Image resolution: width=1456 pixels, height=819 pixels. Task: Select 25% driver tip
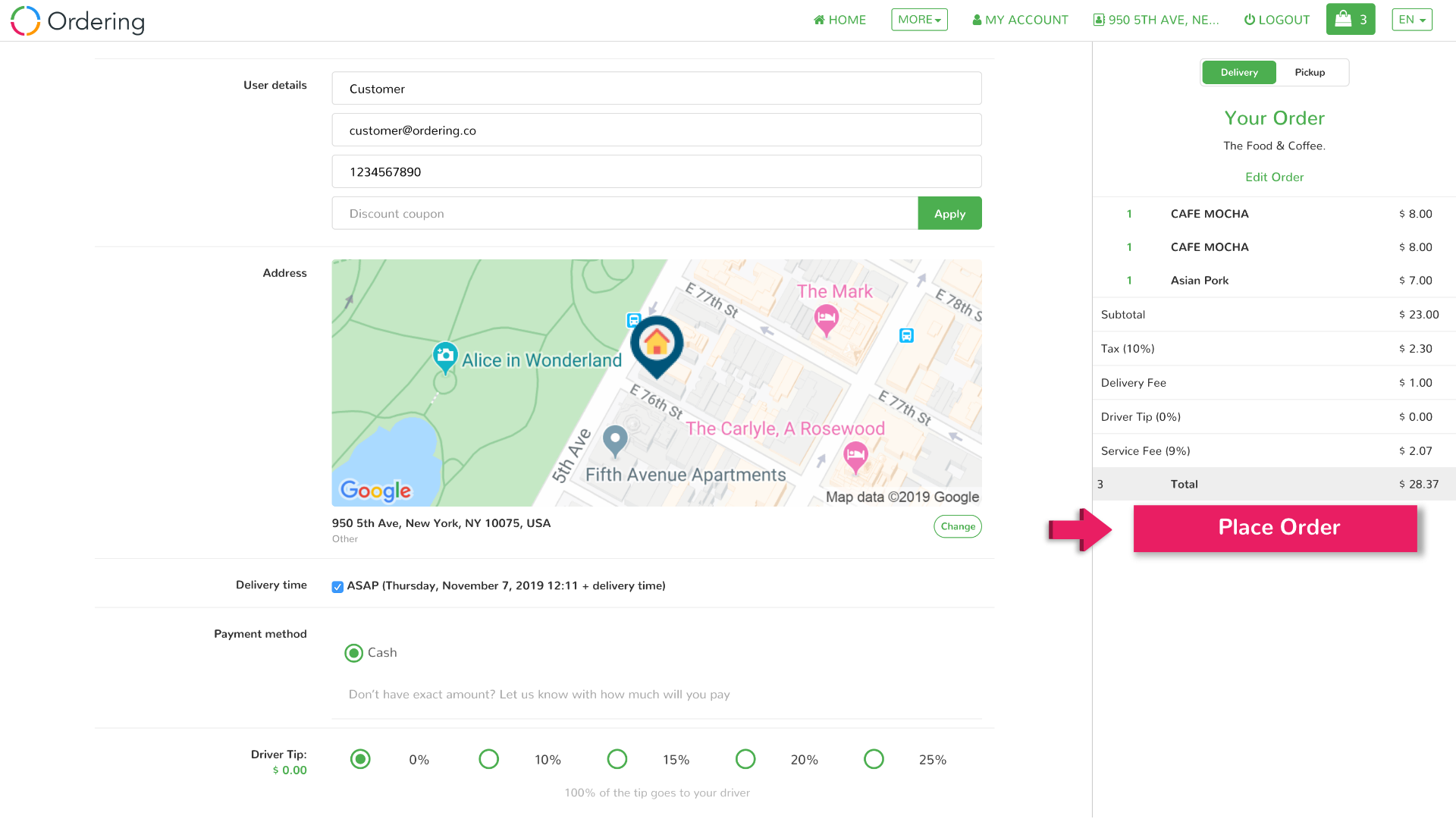click(x=874, y=759)
